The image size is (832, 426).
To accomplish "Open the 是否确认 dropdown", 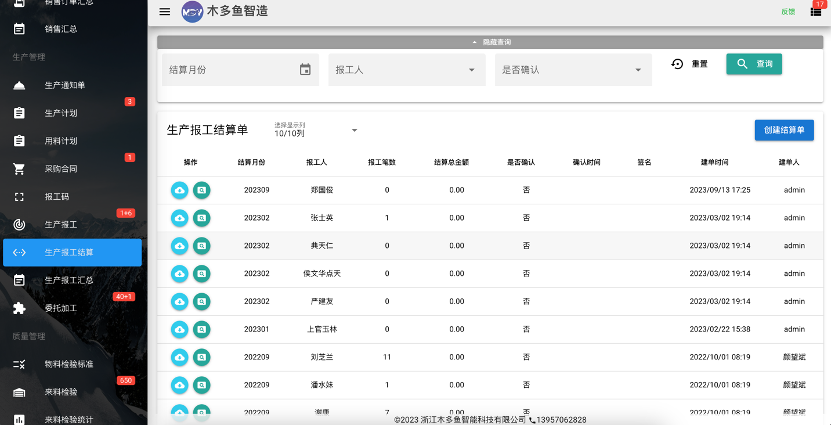I will pos(574,69).
